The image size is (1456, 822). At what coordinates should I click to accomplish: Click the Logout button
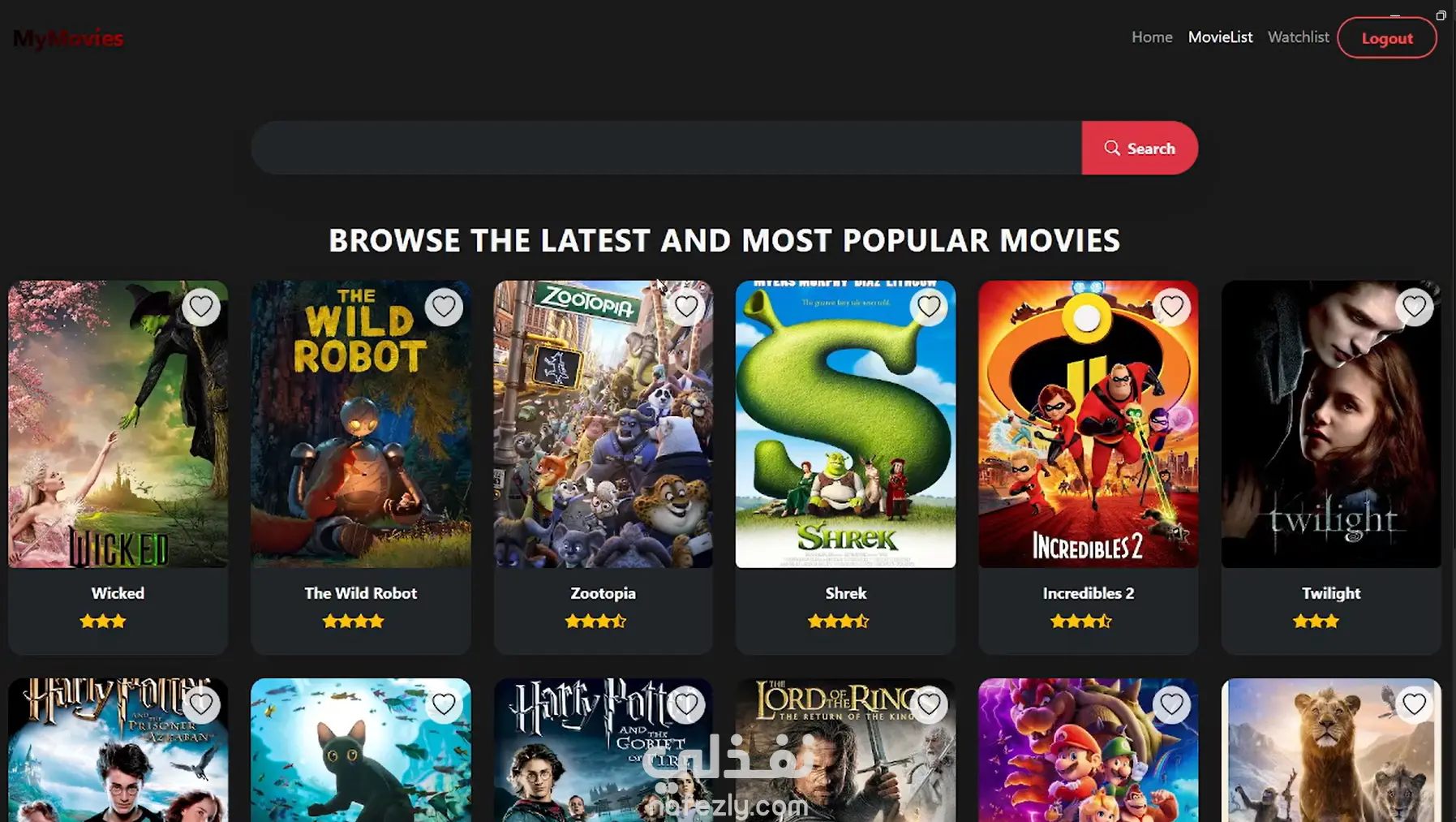pos(1387,38)
